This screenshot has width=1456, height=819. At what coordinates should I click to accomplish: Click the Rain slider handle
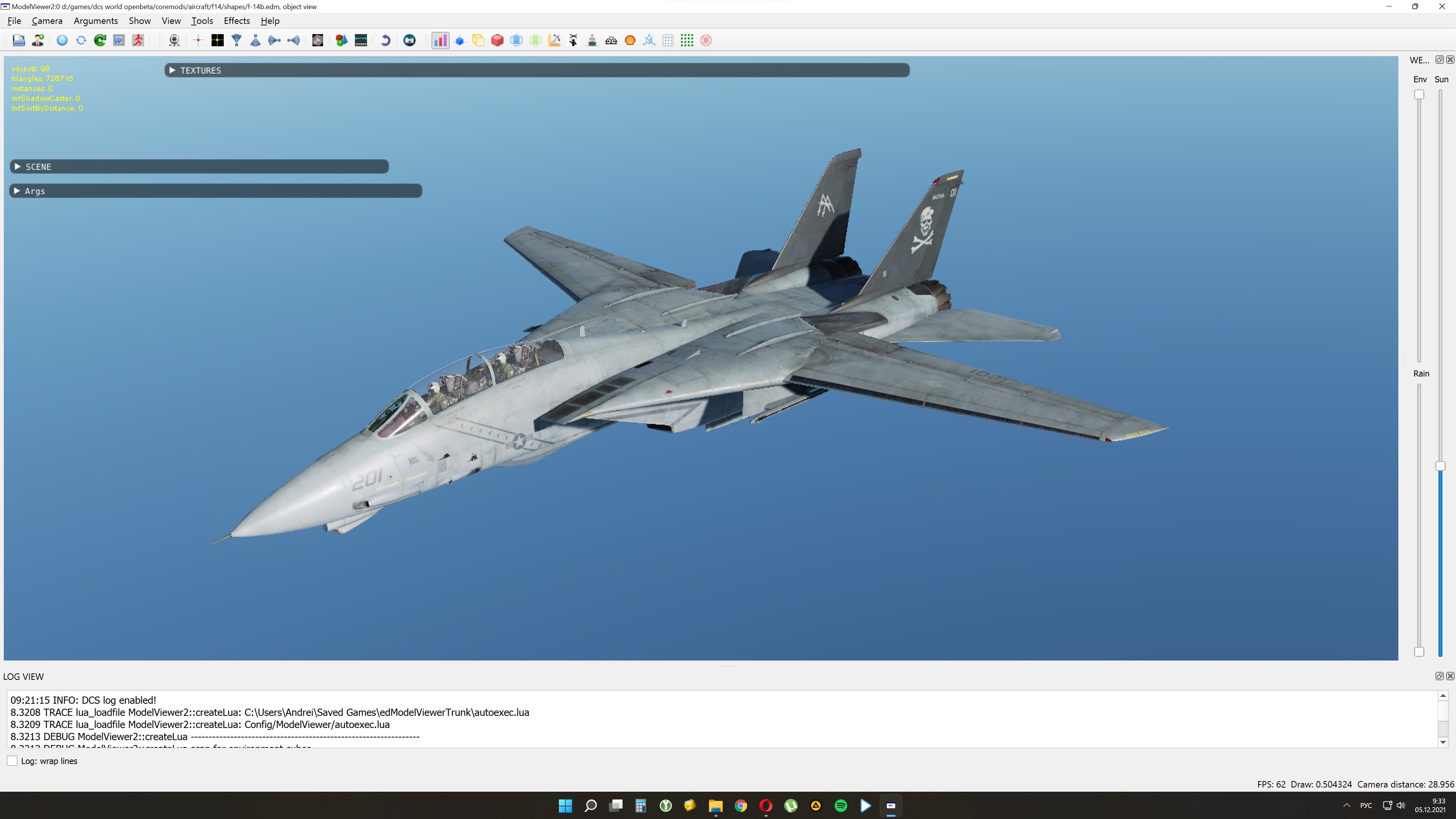1419,652
